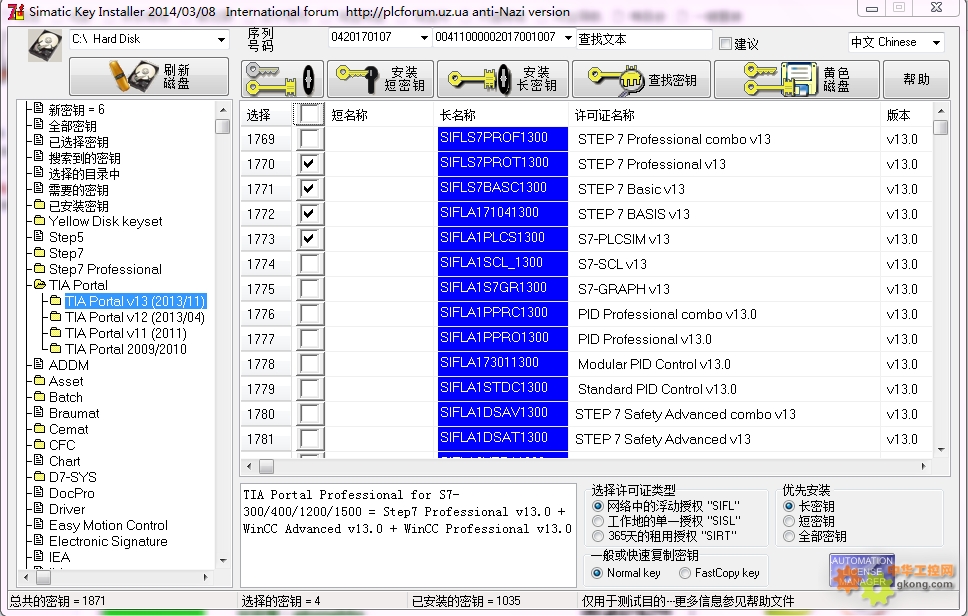Open the 00411000002017001007 serial dropdown

pos(568,38)
